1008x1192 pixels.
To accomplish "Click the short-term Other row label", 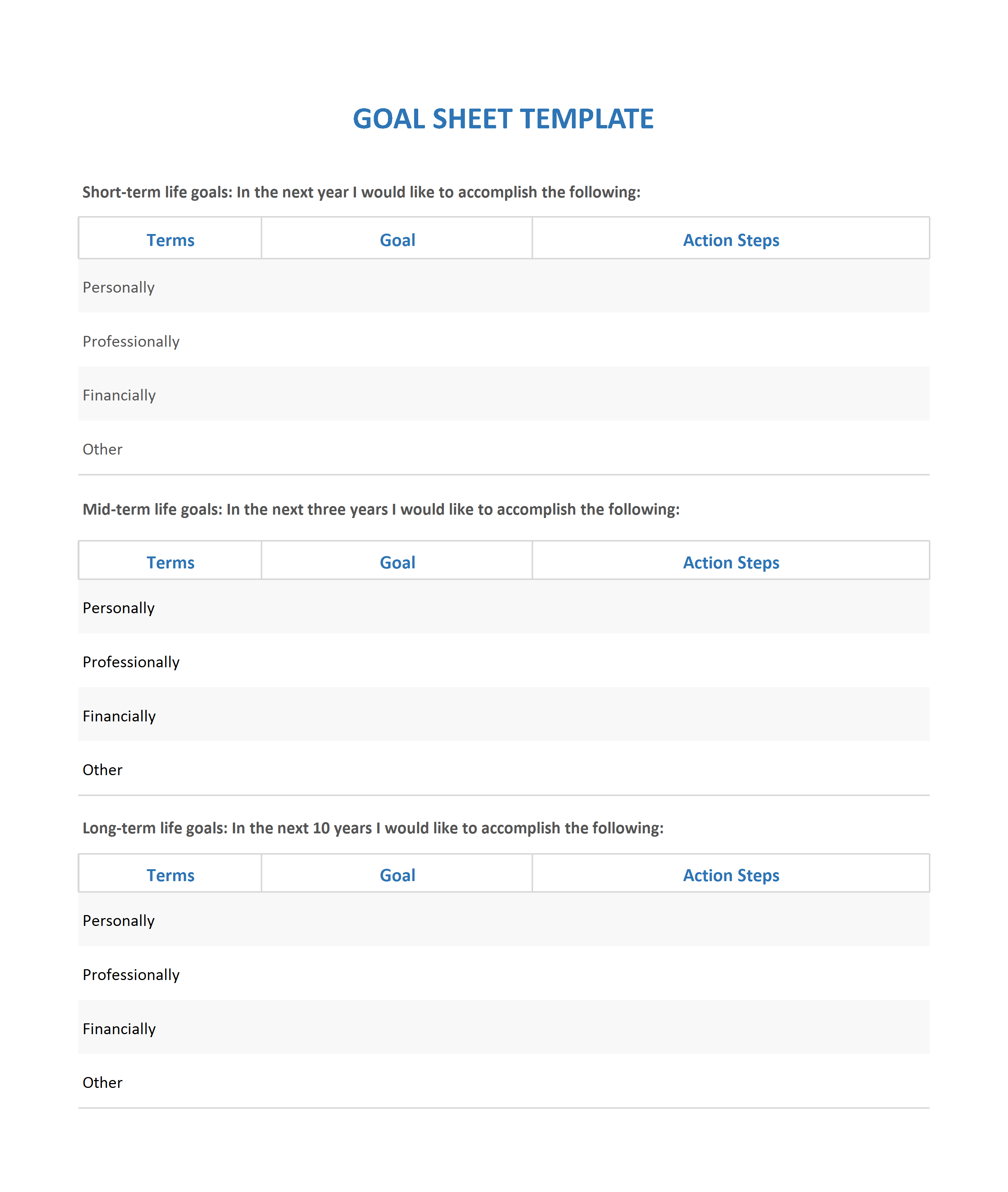I will (x=102, y=449).
